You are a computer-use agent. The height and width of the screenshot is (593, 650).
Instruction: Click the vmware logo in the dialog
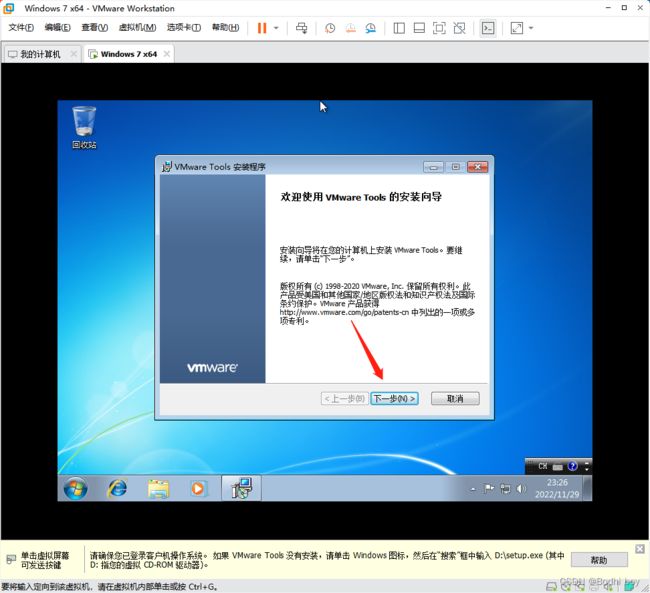pyautogui.click(x=212, y=367)
